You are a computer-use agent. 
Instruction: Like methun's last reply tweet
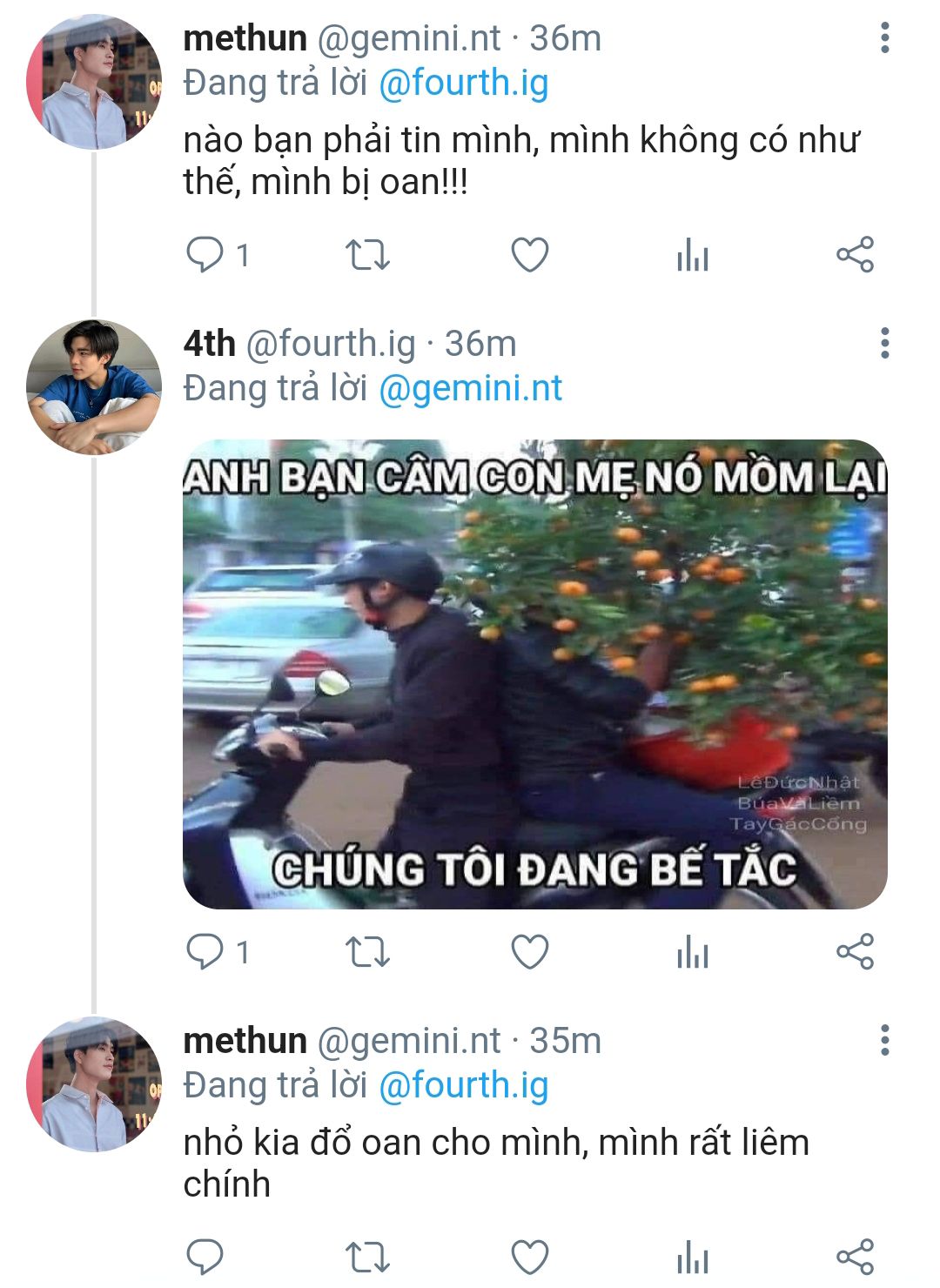tap(529, 1258)
